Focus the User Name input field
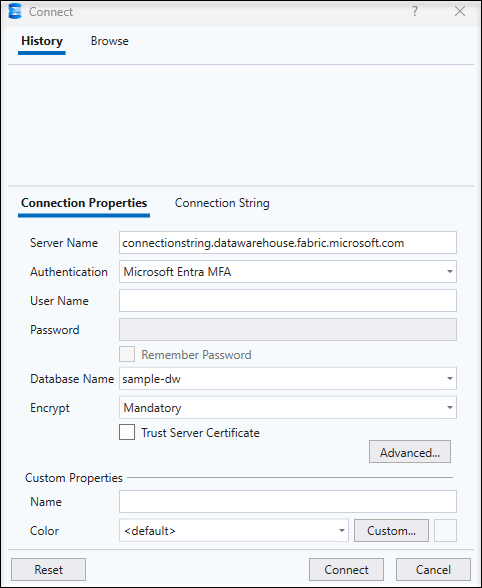 pyautogui.click(x=288, y=300)
